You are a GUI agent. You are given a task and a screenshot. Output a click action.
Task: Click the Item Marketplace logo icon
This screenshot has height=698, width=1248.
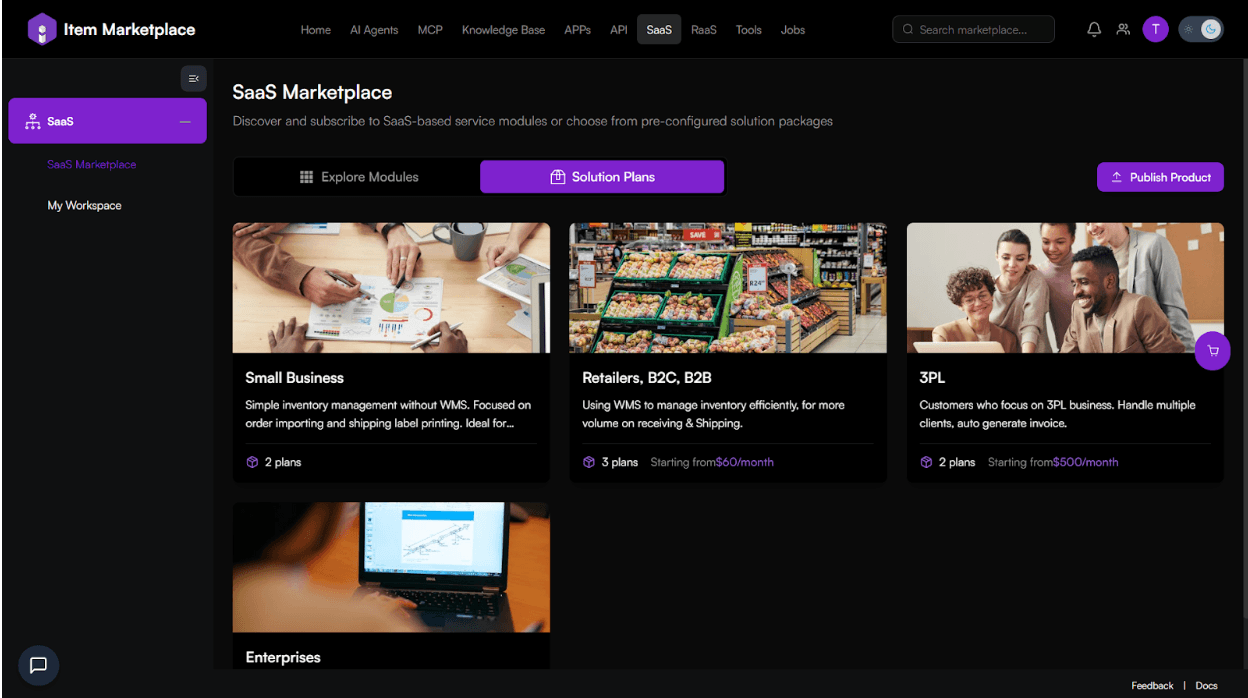pos(41,29)
